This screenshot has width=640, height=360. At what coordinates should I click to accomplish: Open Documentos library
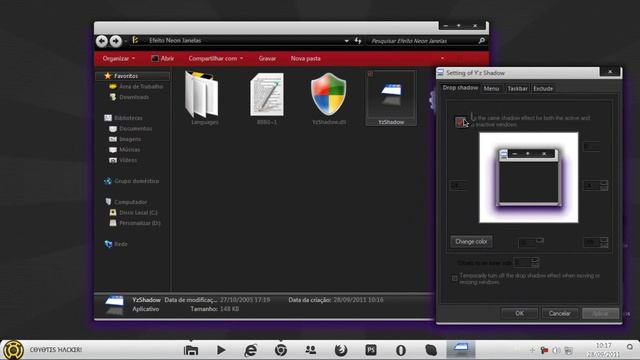[136, 129]
